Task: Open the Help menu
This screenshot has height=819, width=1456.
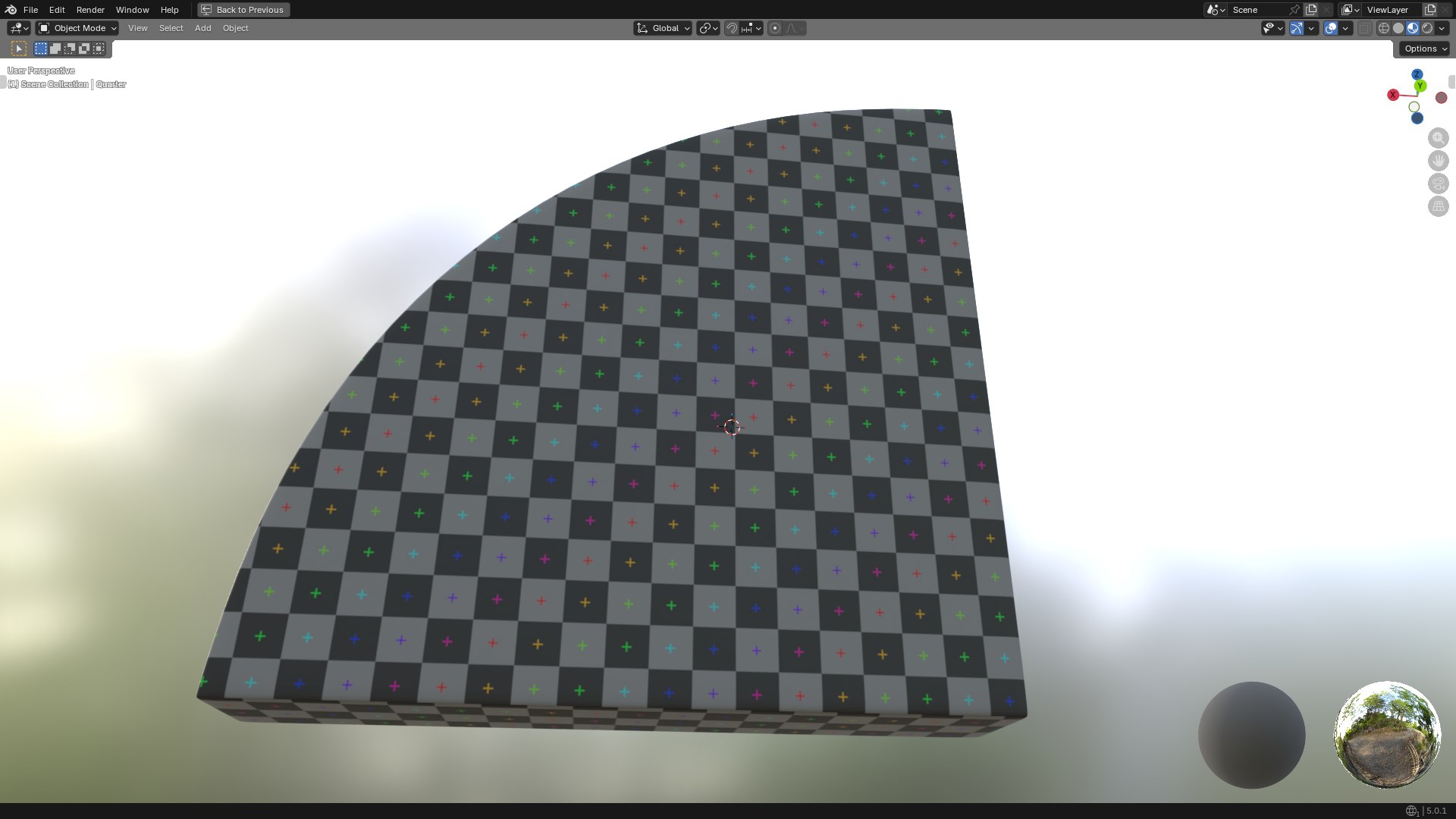Action: pos(169,10)
